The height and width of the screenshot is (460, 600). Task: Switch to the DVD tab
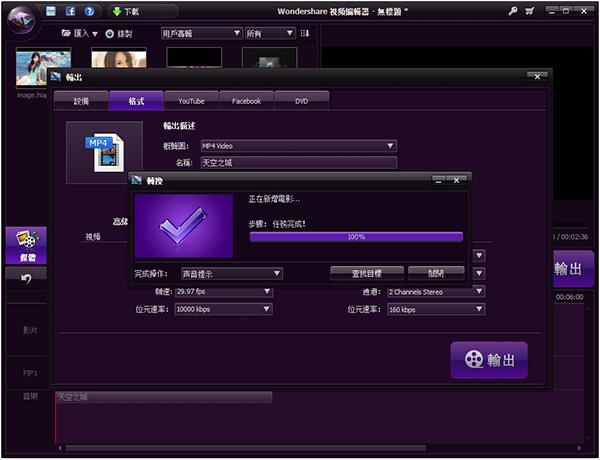pos(302,101)
